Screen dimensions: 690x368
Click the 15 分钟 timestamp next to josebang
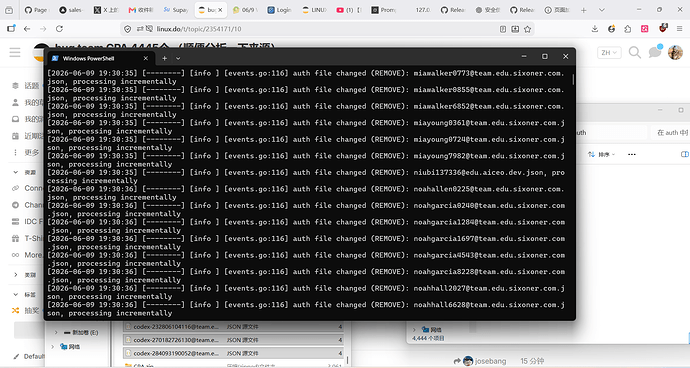532,361
